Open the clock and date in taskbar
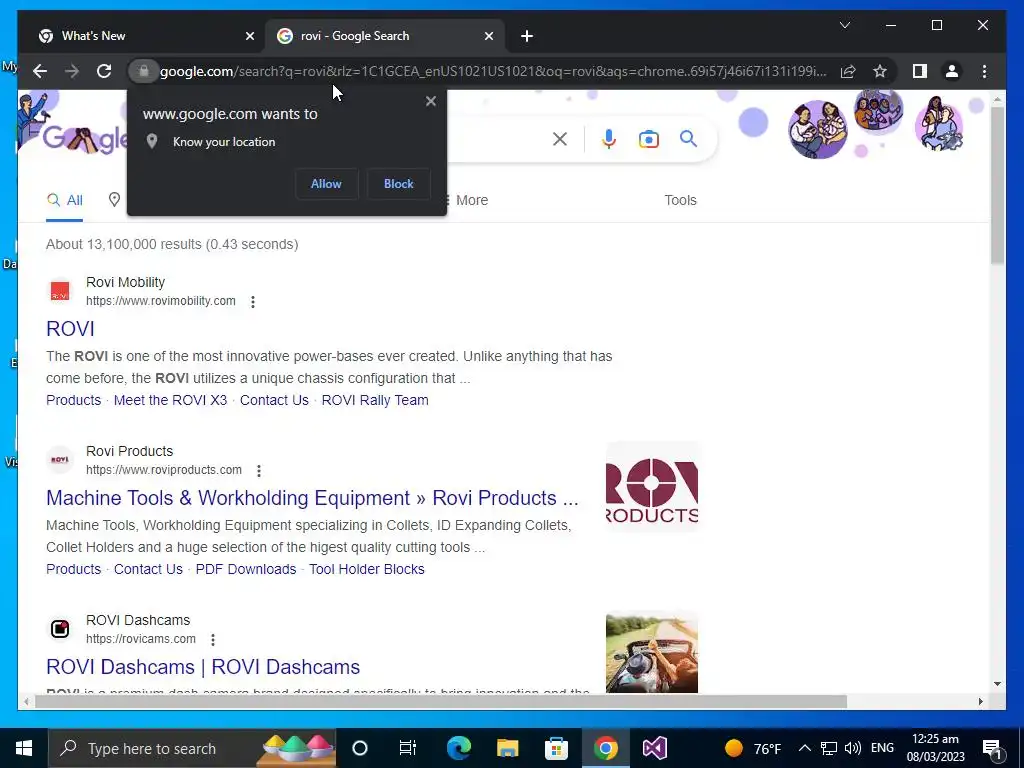Image resolution: width=1024 pixels, height=768 pixels. [935, 748]
